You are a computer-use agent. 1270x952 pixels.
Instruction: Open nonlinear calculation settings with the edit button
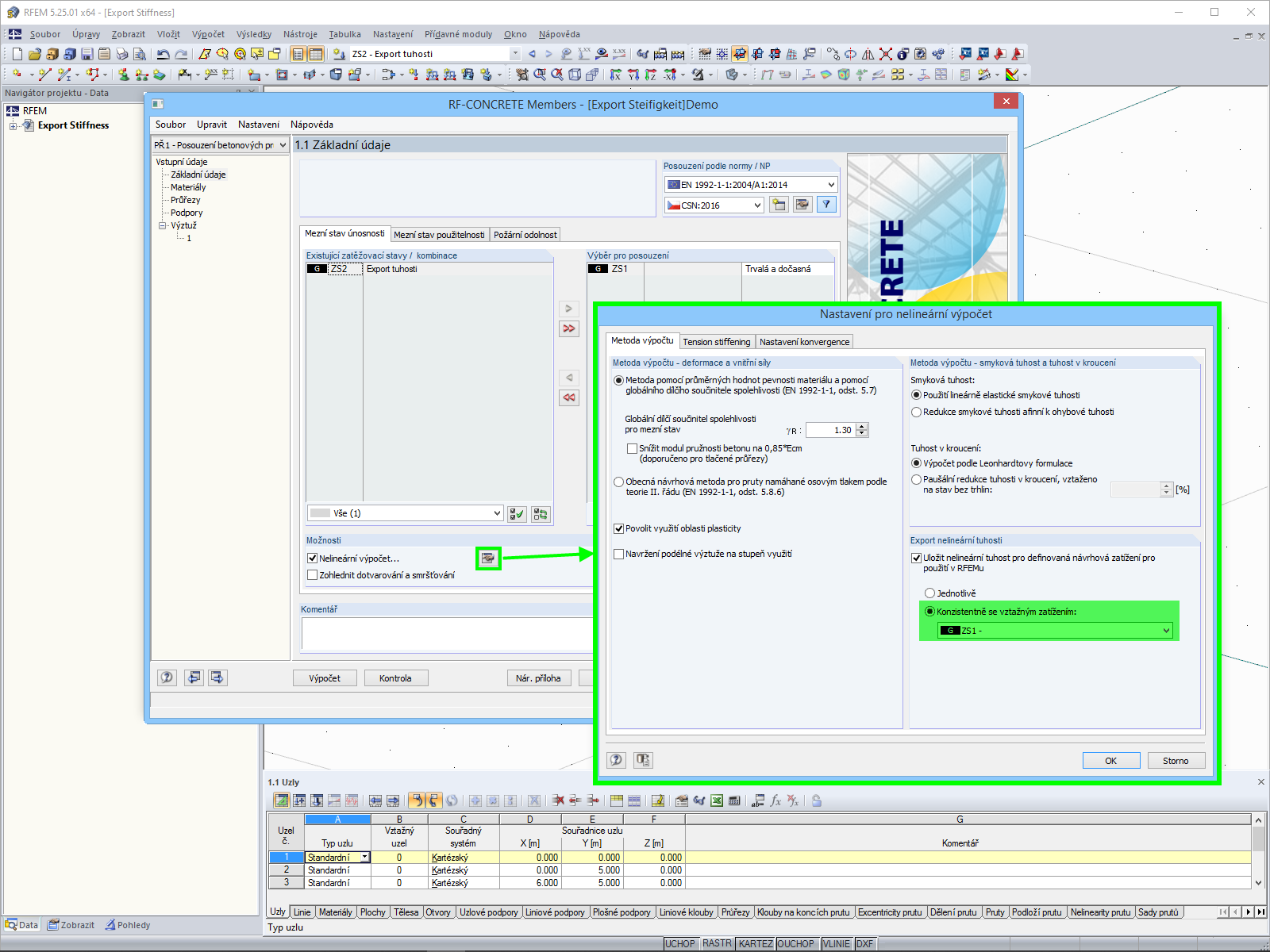click(488, 559)
